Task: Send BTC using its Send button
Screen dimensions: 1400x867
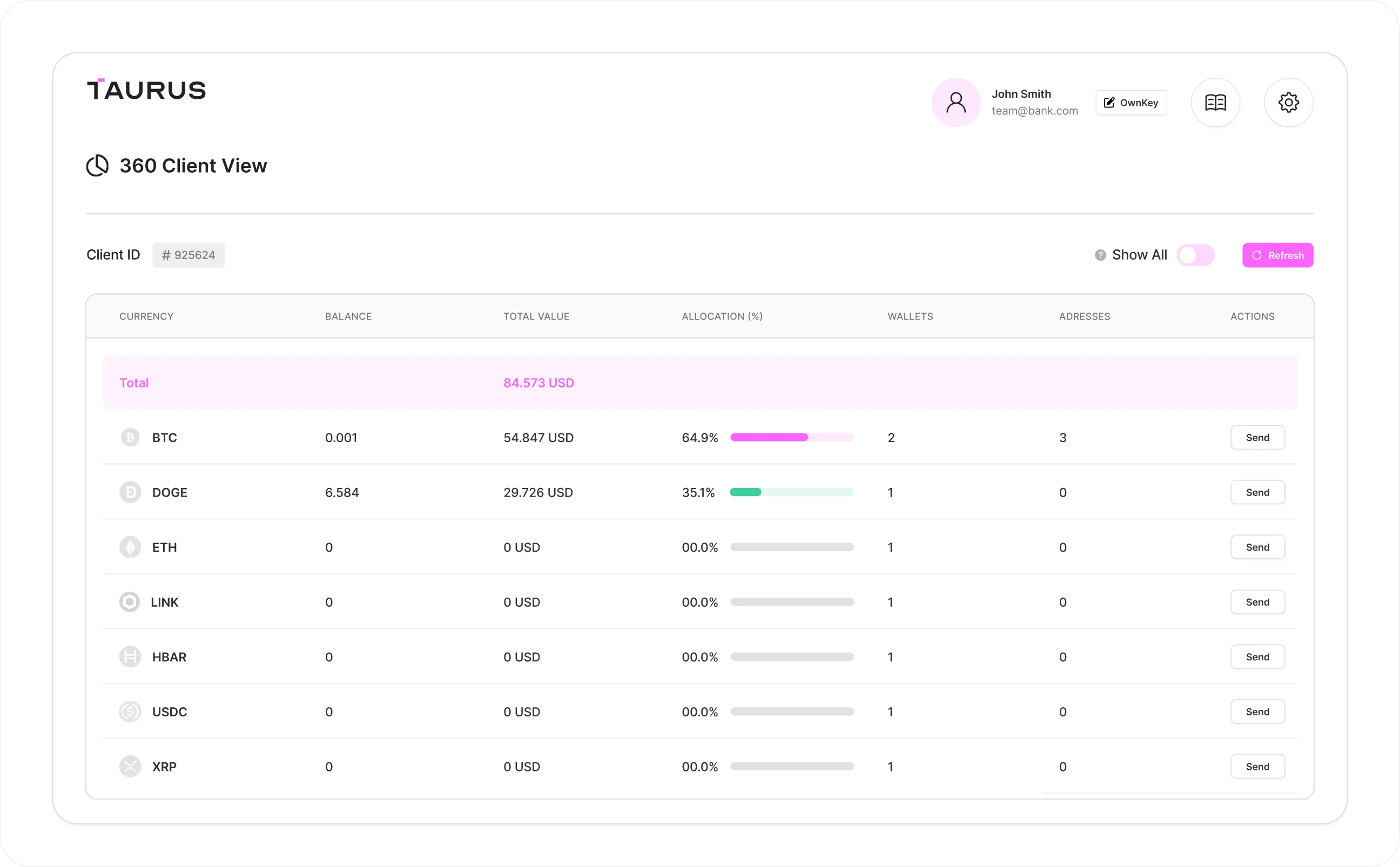Action: [1257, 437]
